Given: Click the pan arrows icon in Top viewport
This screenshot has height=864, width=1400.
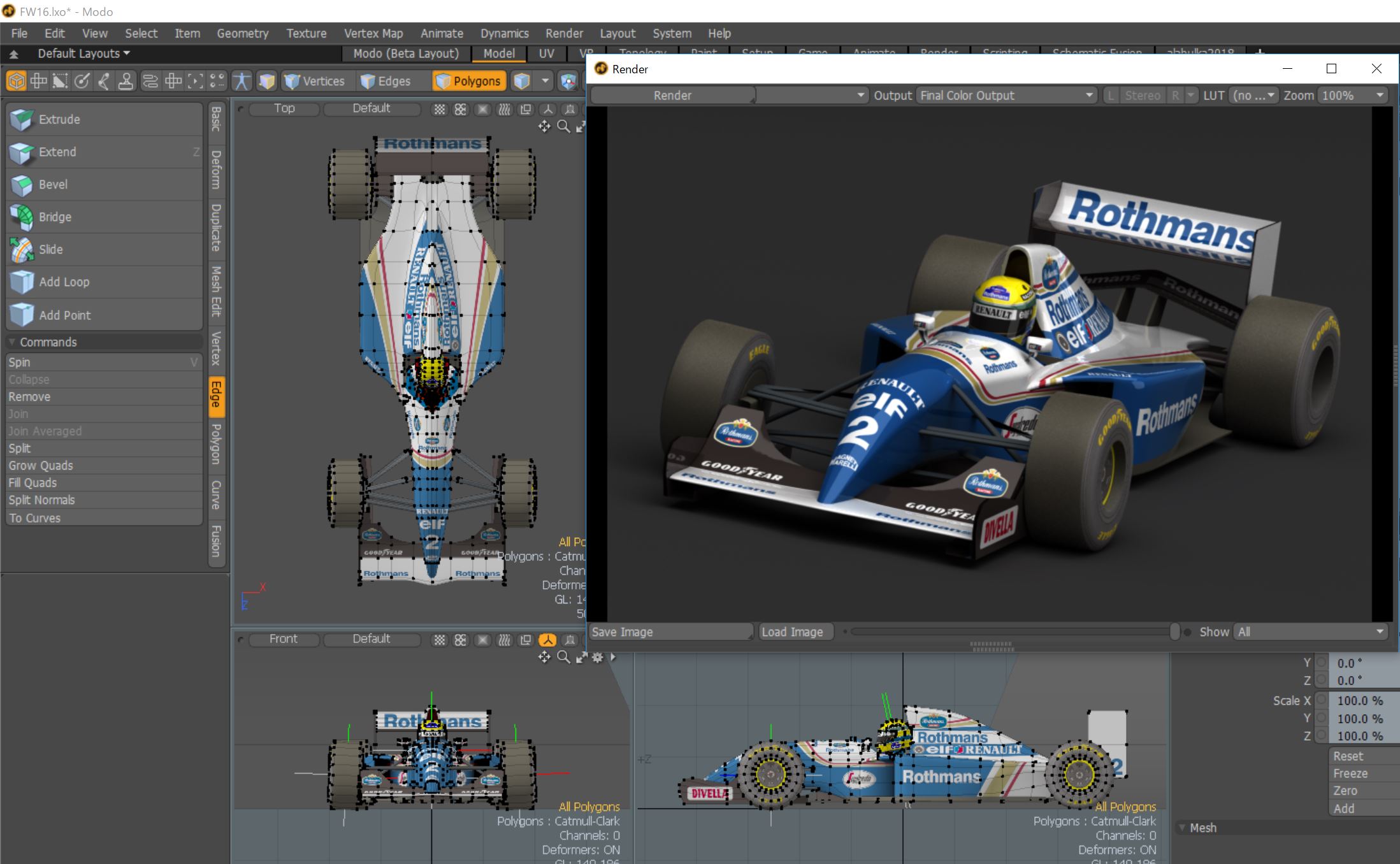Looking at the screenshot, I should [x=544, y=126].
